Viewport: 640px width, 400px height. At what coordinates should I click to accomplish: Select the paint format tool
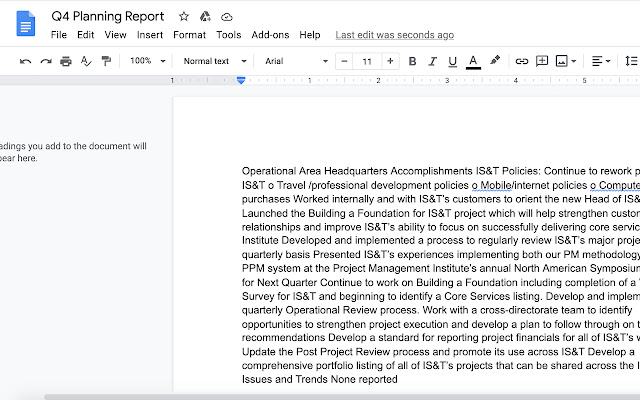106,61
